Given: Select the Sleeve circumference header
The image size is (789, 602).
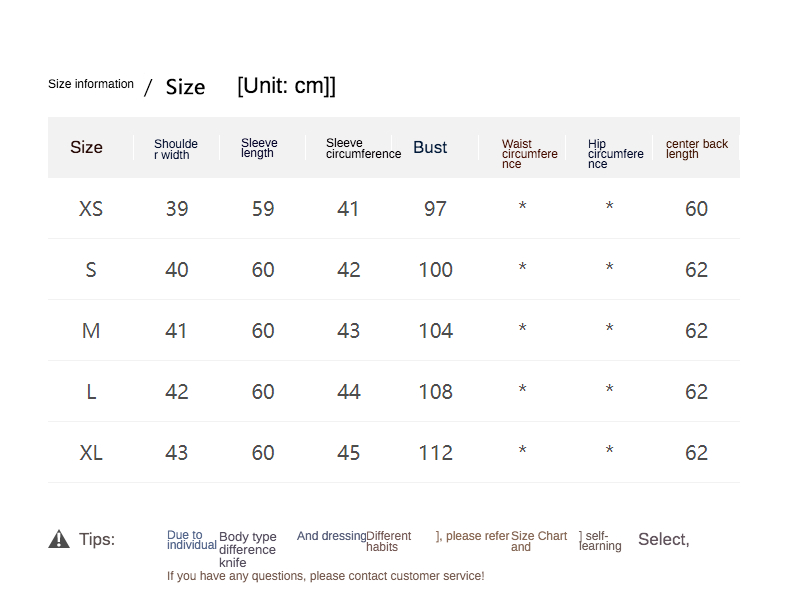Looking at the screenshot, I should point(363,148).
